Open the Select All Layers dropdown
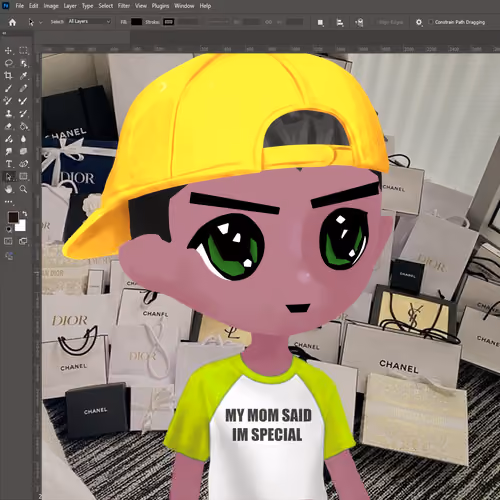Viewport: 500px width, 500px height. 89,22
